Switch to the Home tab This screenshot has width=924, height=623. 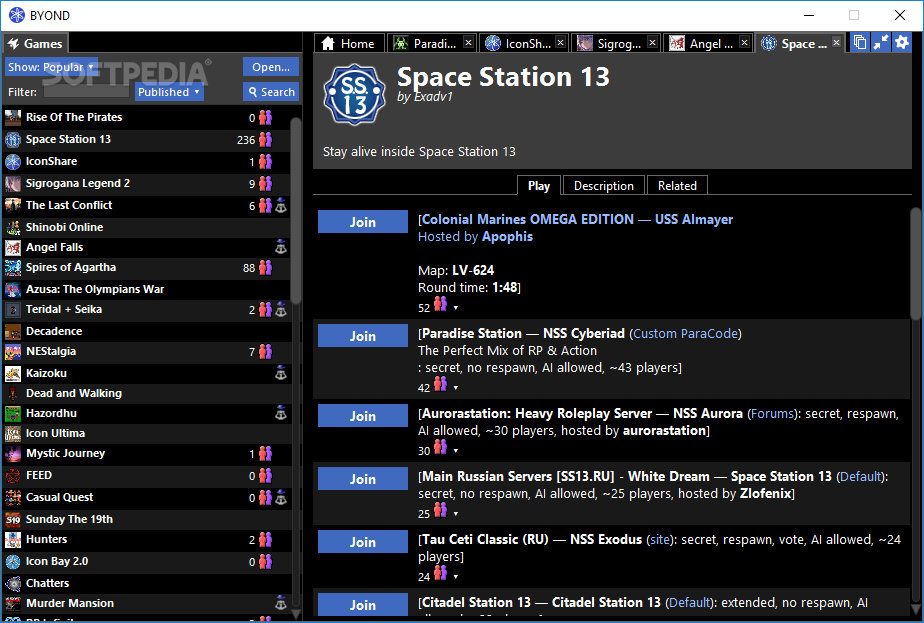click(x=349, y=44)
